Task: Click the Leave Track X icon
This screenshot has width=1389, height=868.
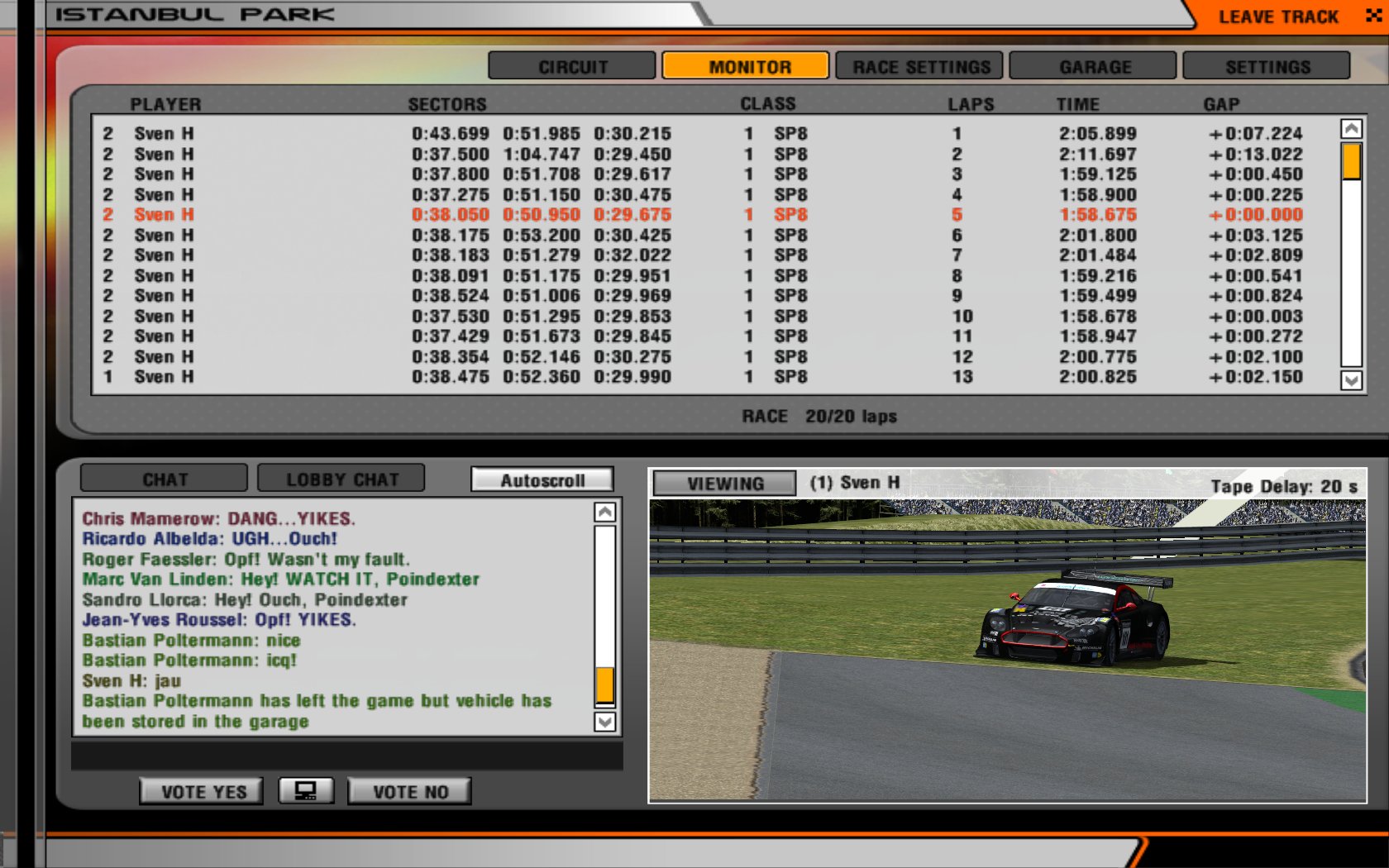Action: [1373, 16]
